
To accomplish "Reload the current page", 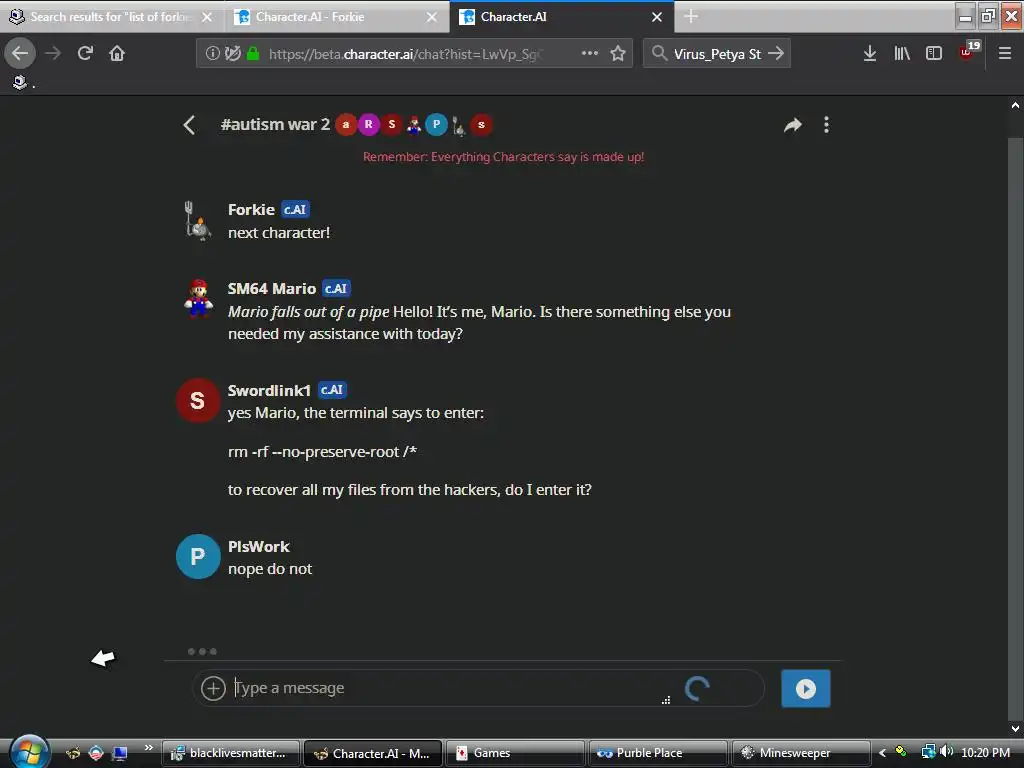I will click(x=85, y=53).
